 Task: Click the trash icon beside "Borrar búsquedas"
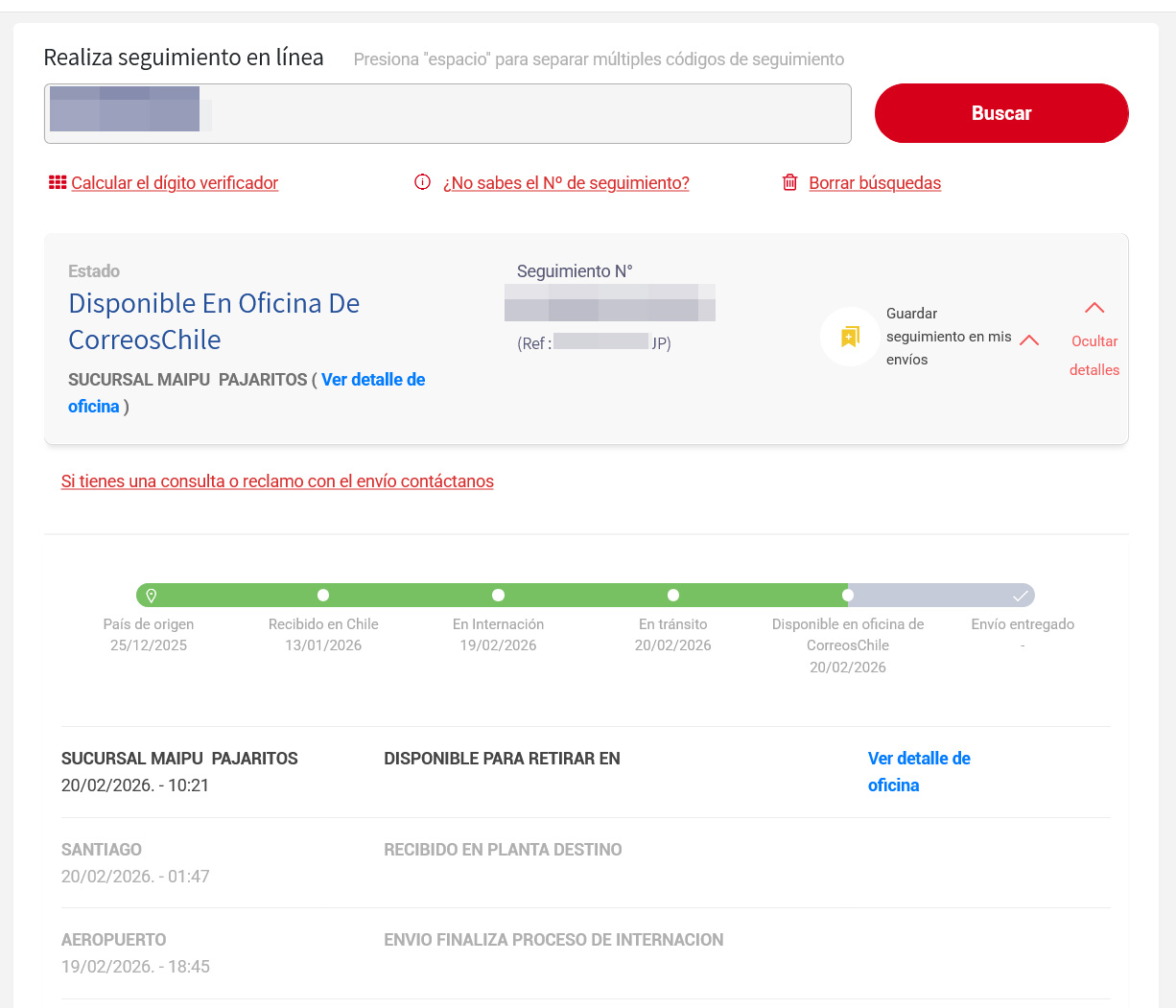(789, 182)
